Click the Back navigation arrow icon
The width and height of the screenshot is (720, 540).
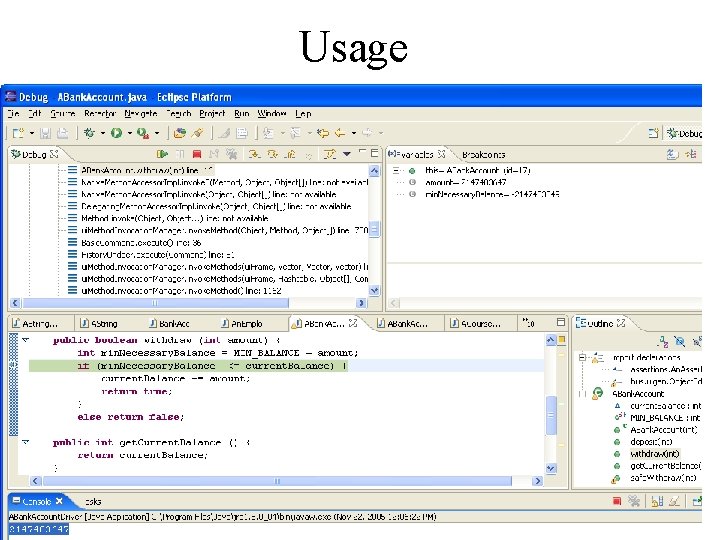click(x=340, y=133)
